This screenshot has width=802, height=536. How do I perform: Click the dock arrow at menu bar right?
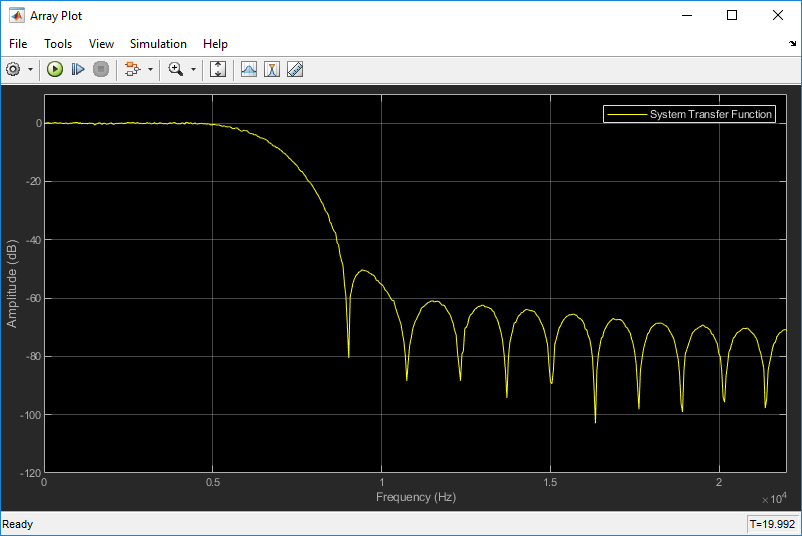pyautogui.click(x=792, y=44)
